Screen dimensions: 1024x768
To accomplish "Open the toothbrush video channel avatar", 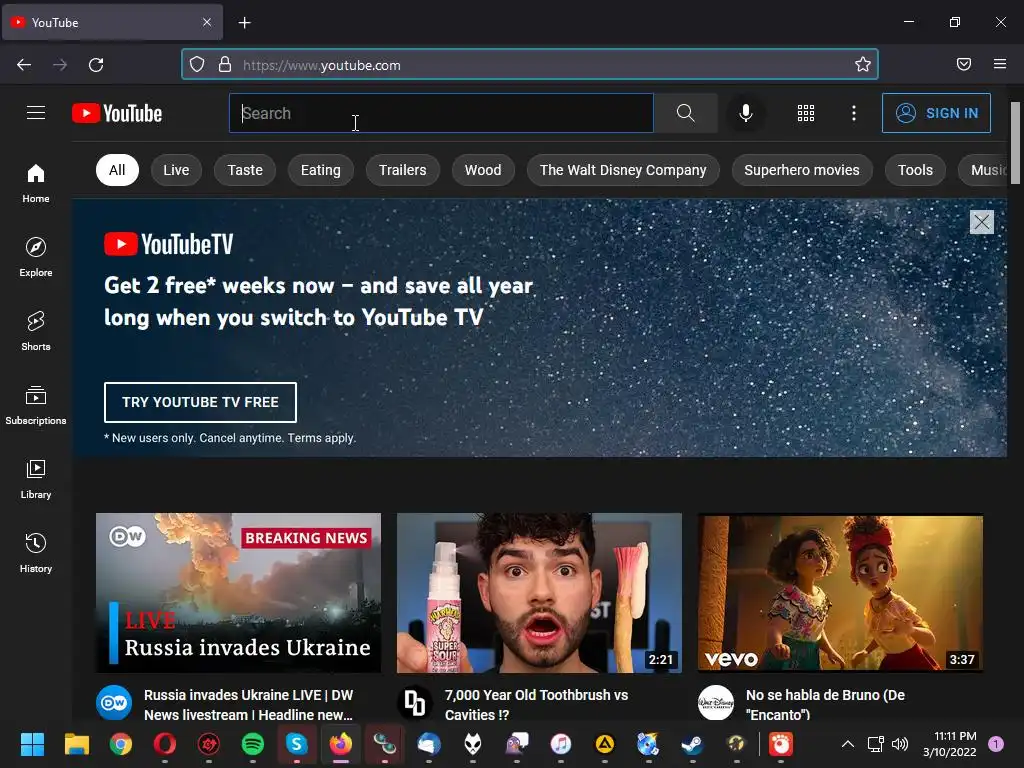I will (x=415, y=703).
